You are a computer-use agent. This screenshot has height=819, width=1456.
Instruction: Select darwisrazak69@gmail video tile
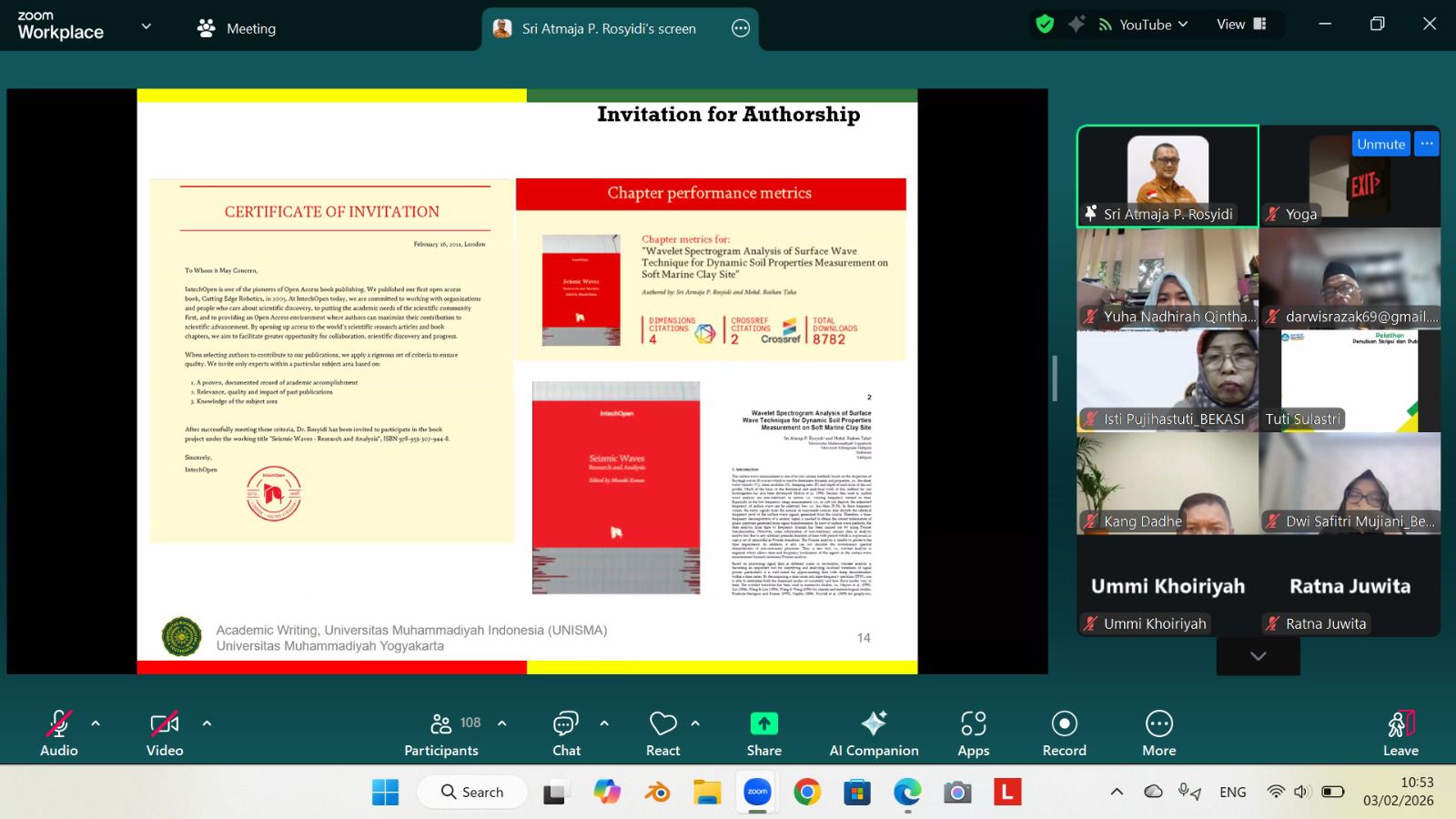(x=1350, y=278)
